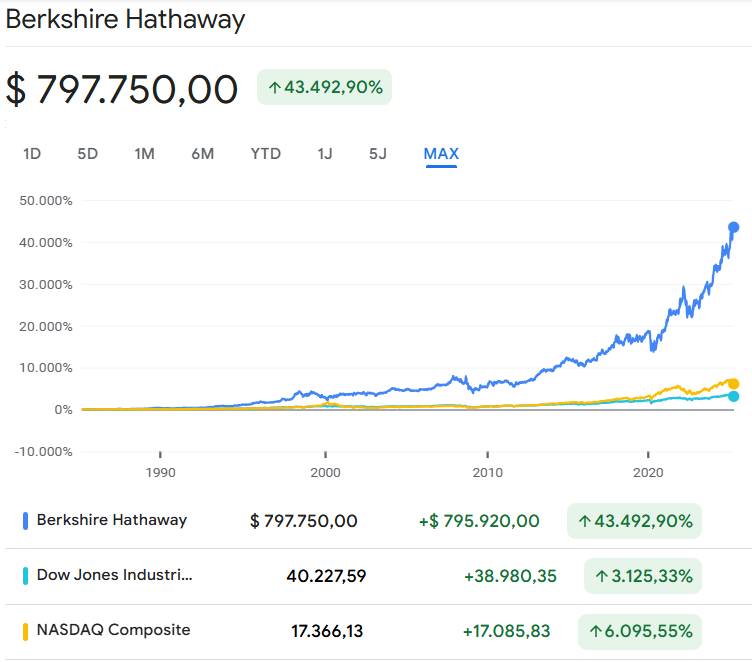Click the large $ 797.750,00 price
Screen dimensions: 752x662
click(x=122, y=89)
